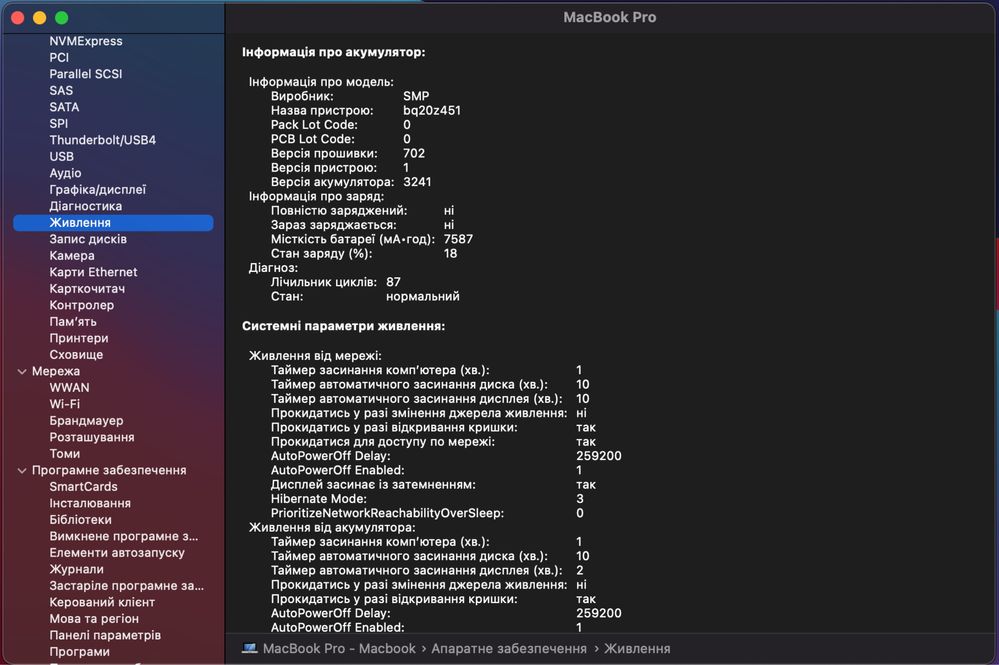Select Parallel SCSI in the sidebar
The image size is (999, 665).
tap(86, 74)
